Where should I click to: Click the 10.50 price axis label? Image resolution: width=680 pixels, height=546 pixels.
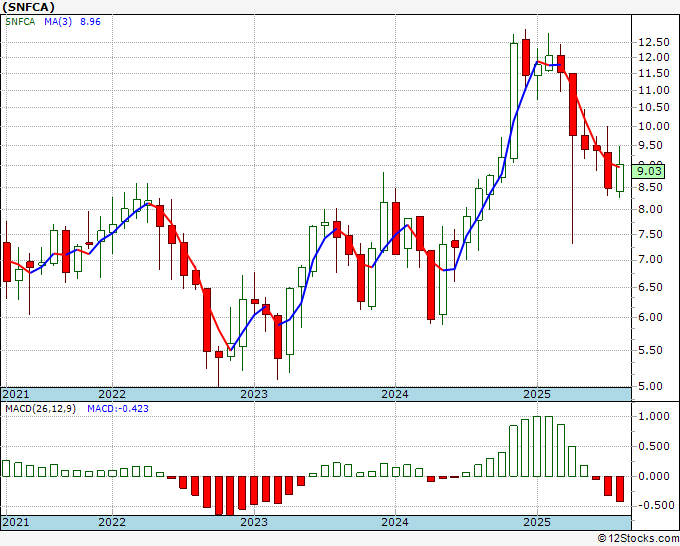point(654,108)
